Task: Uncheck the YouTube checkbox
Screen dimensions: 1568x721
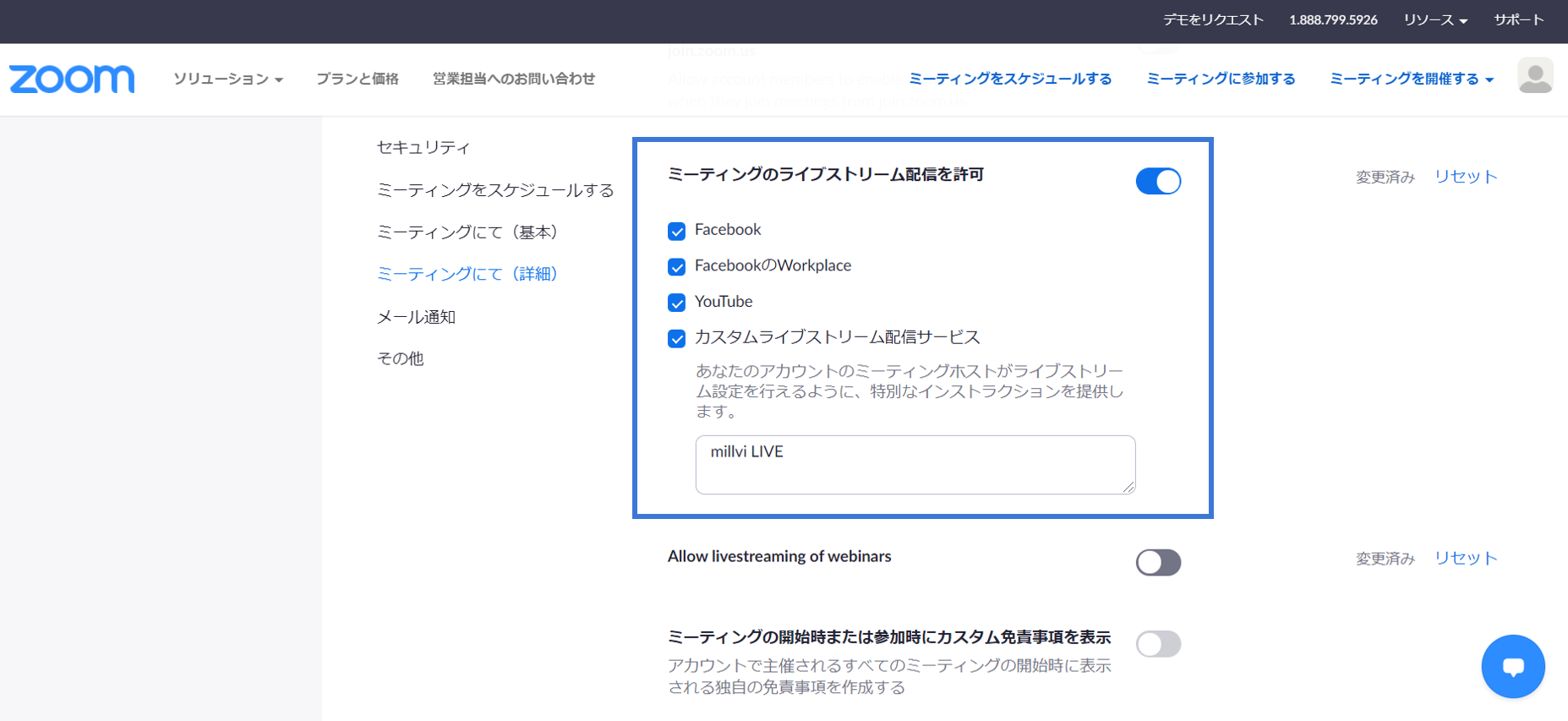Action: 676,303
